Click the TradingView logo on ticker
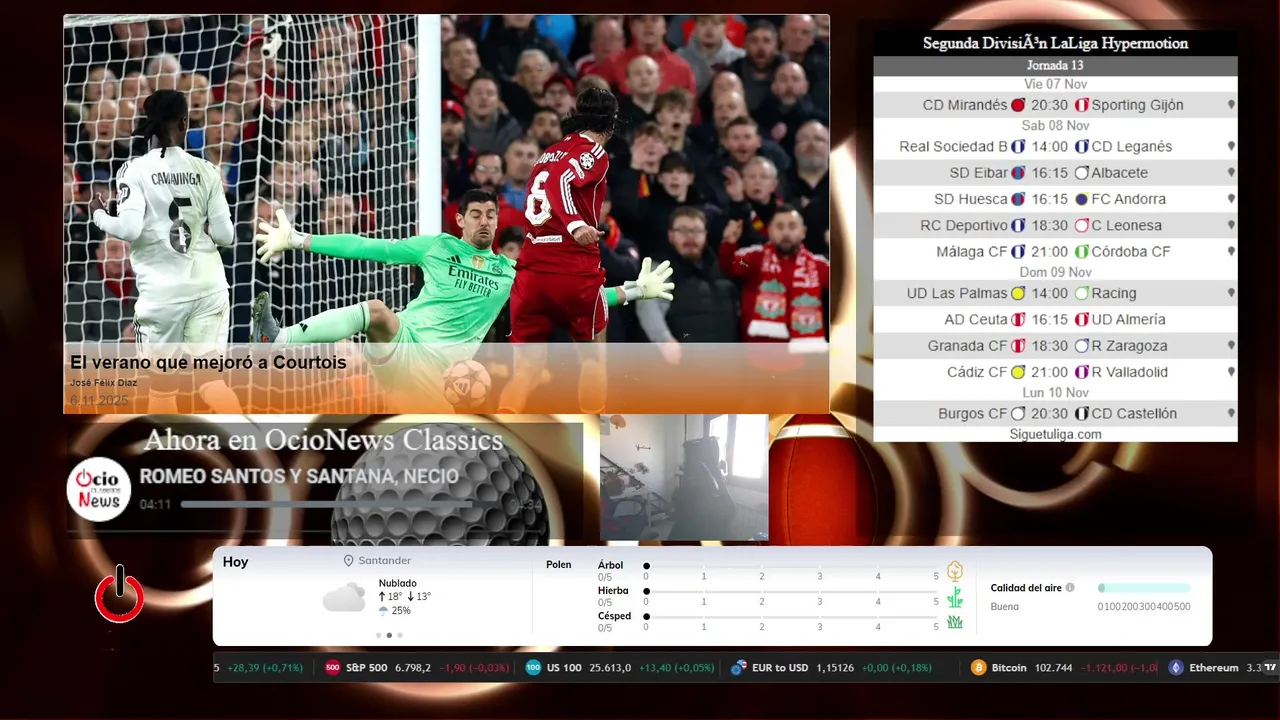1280x720 pixels. point(1270,667)
